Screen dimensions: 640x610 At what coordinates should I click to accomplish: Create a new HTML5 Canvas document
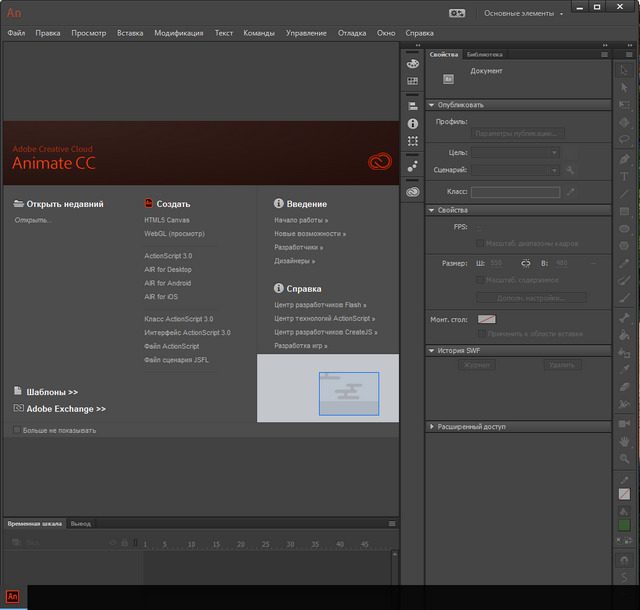pyautogui.click(x=167, y=220)
